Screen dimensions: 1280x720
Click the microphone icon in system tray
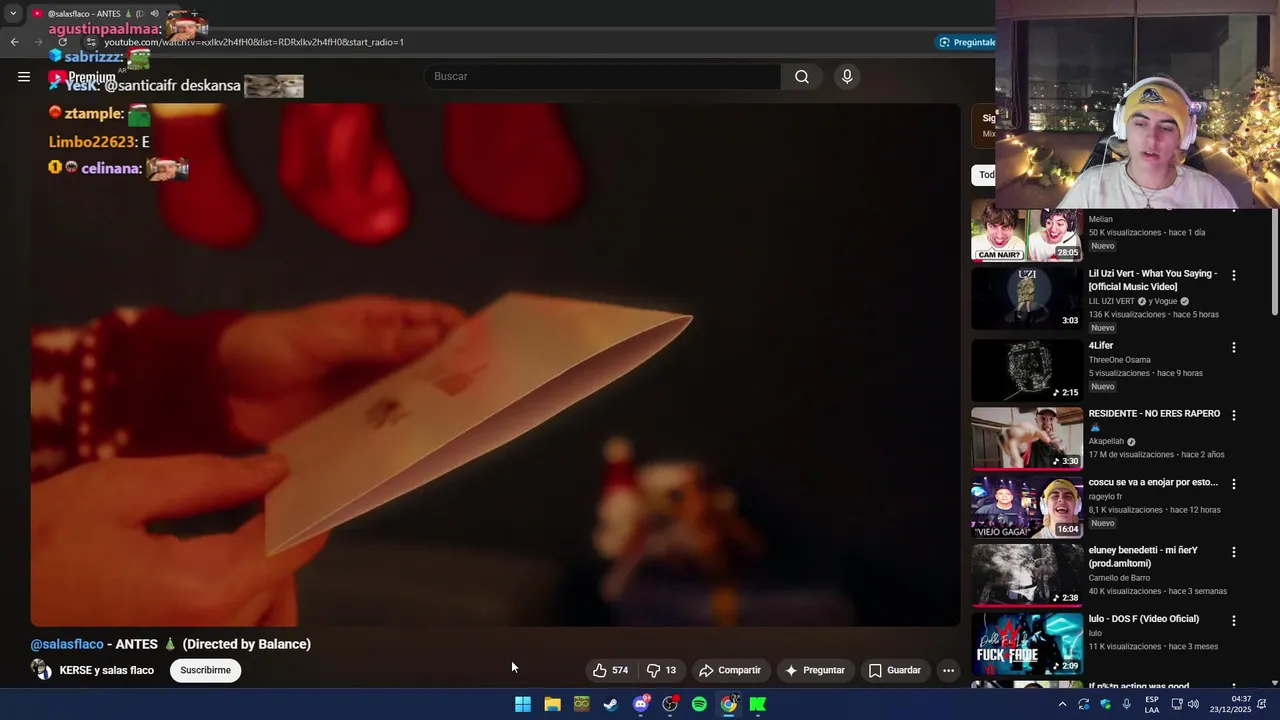tap(1127, 704)
